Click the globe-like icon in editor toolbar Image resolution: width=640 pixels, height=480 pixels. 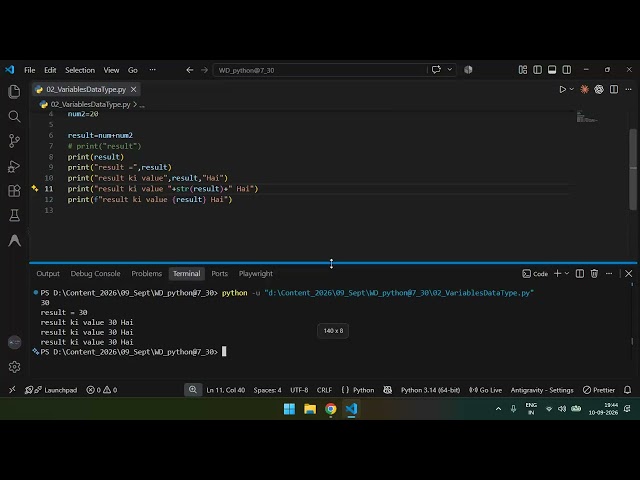(x=599, y=89)
